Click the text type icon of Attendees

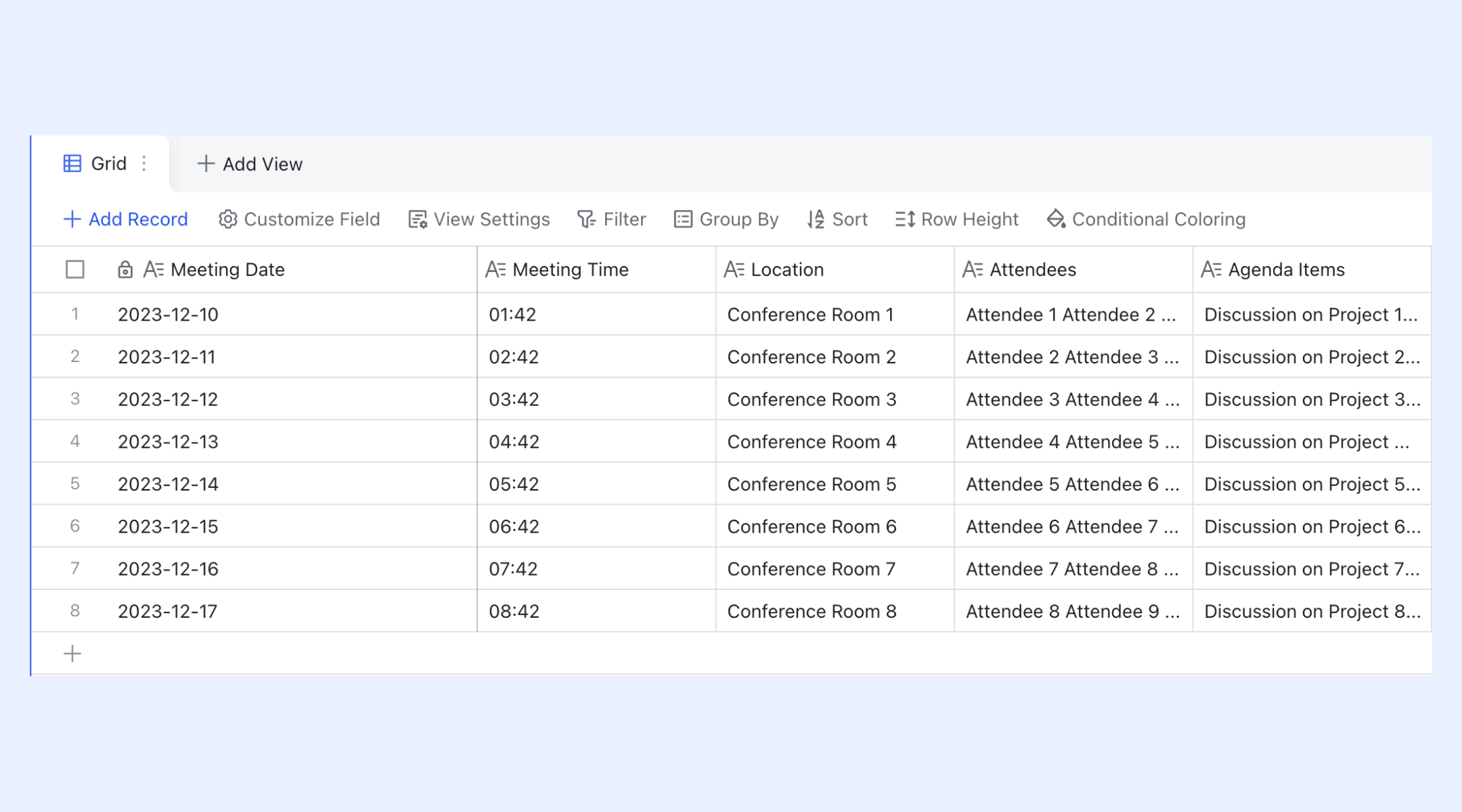coord(973,270)
